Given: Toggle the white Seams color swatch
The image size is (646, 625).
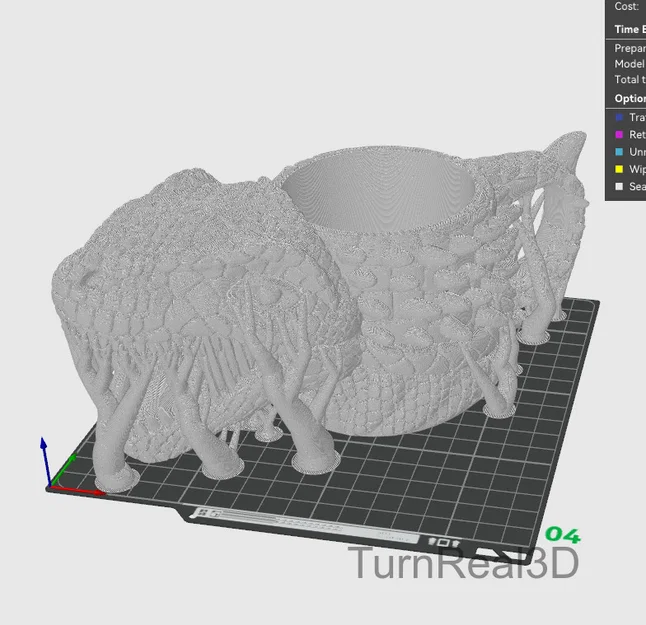Looking at the screenshot, I should [x=619, y=187].
